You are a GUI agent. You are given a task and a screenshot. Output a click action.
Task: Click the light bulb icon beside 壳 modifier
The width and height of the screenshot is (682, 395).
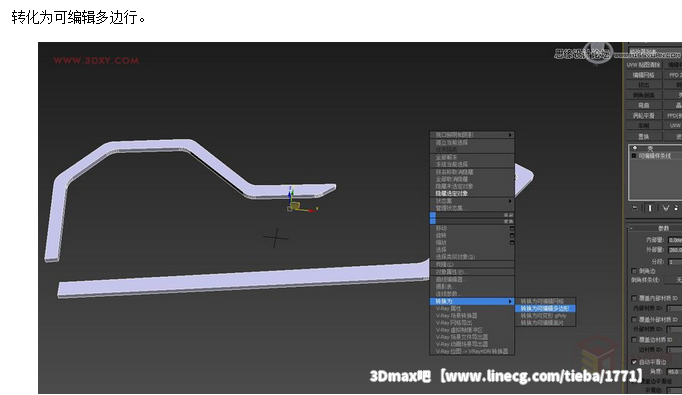[635, 148]
